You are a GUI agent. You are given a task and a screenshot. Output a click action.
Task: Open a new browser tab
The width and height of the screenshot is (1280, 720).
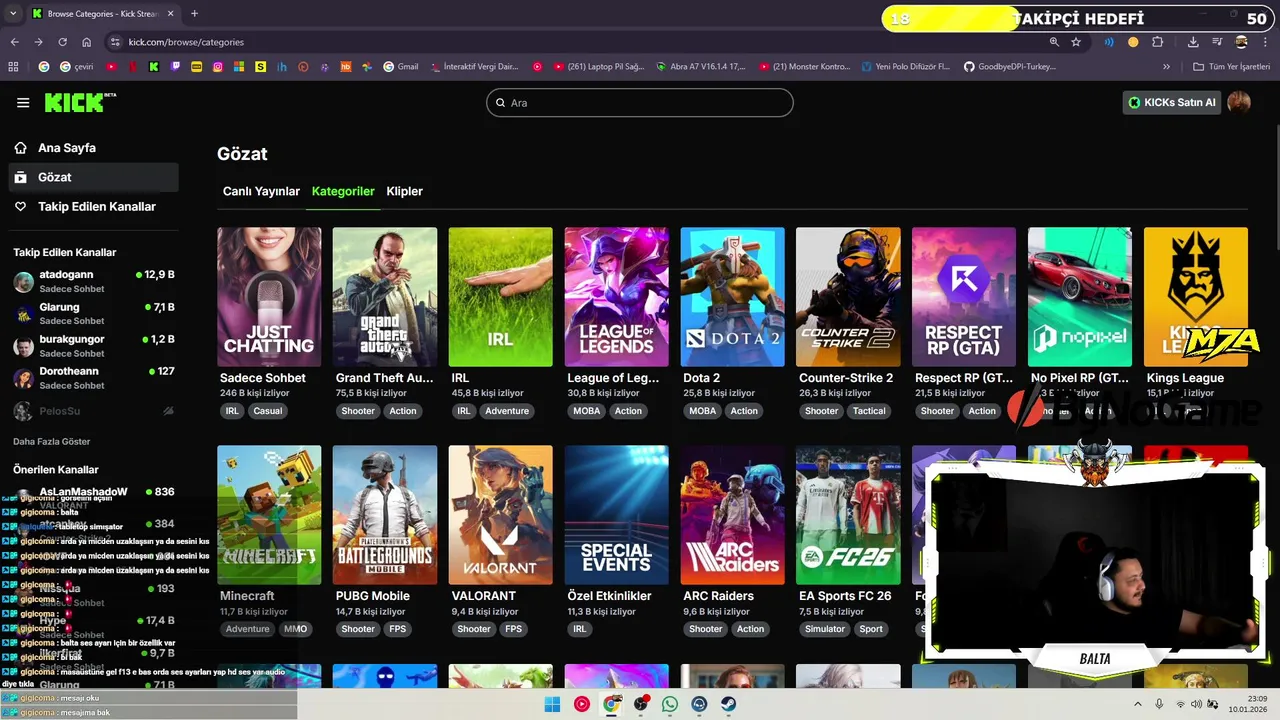194,14
